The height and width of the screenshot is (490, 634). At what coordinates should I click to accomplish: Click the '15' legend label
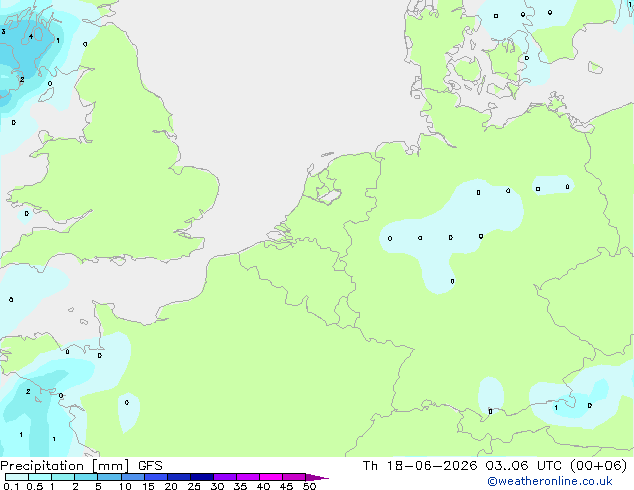148,486
